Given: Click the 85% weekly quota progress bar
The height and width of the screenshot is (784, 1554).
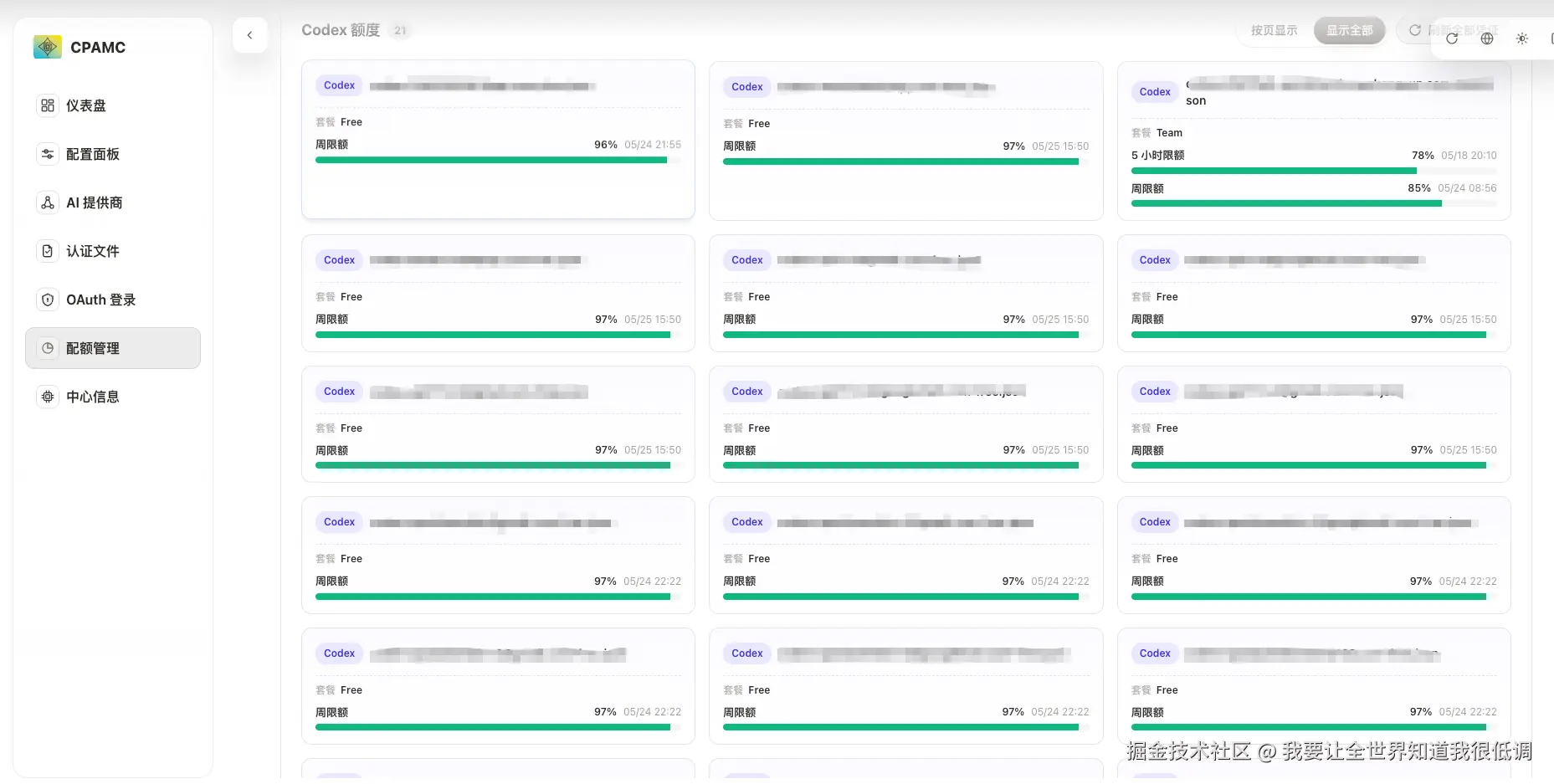Looking at the screenshot, I should click(1314, 203).
